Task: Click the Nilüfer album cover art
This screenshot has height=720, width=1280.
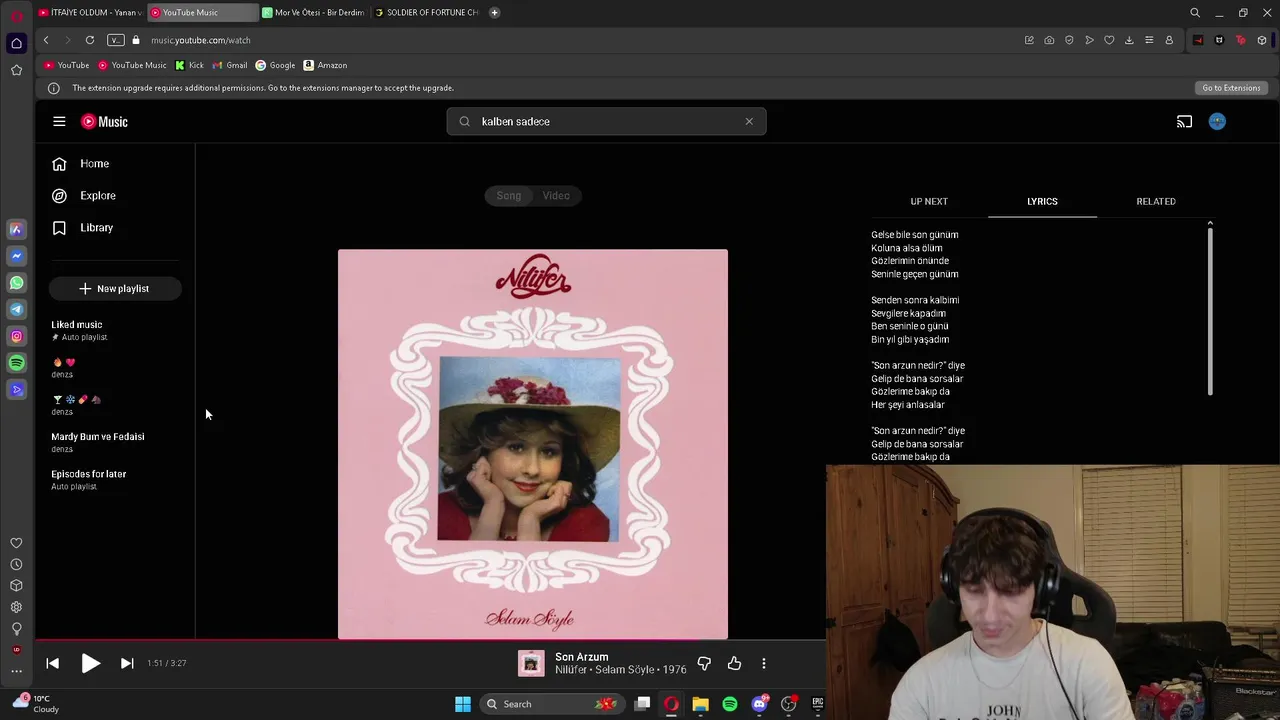Action: (533, 444)
